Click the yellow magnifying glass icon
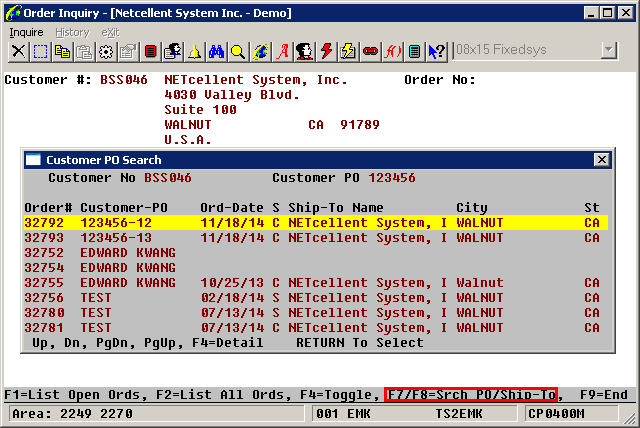Viewport: 640px width, 428px height. pos(238,51)
